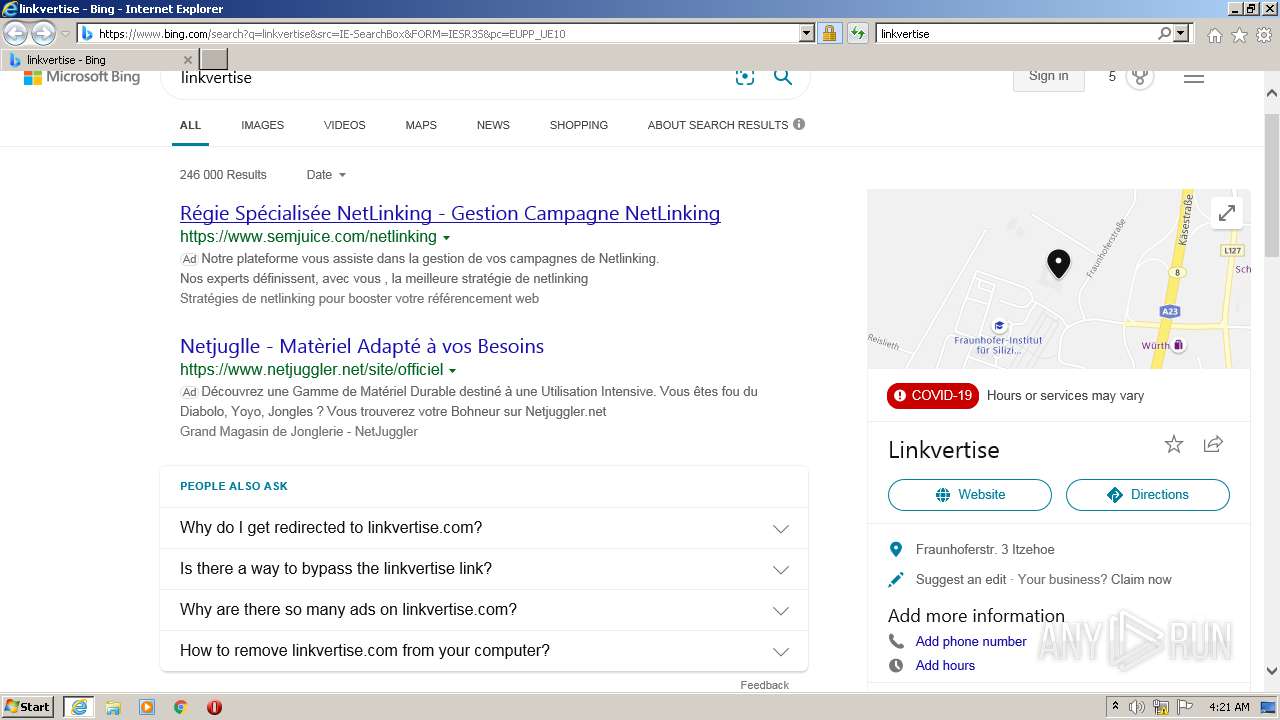The height and width of the screenshot is (720, 1280).
Task: Launch Chrome from the taskbar
Action: pyautogui.click(x=180, y=707)
